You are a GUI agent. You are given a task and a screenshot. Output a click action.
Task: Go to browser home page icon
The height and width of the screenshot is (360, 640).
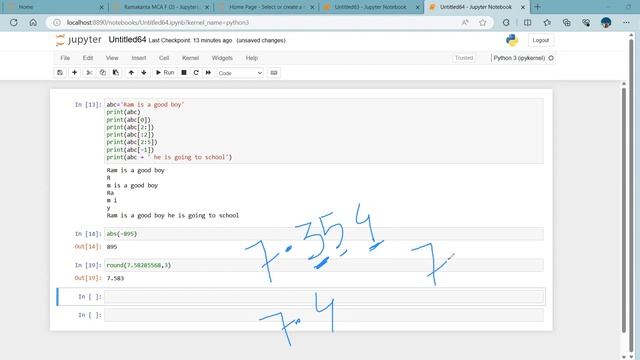point(33,22)
